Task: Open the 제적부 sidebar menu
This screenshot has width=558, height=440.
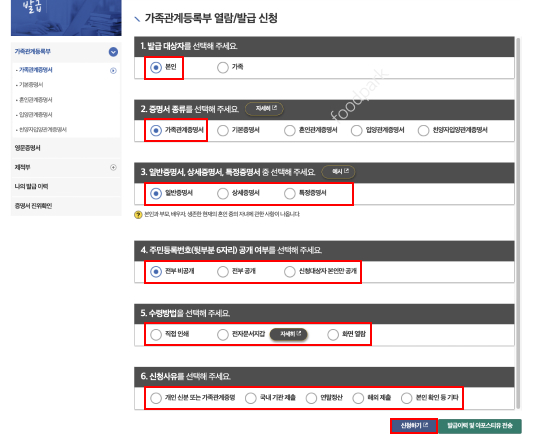Action: [x=22, y=167]
